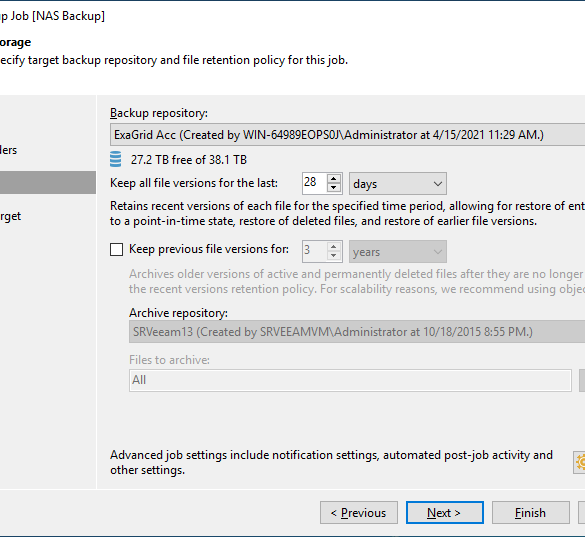Click the blue database storage icon
Viewport: 585px width, 537px height.
(x=115, y=159)
